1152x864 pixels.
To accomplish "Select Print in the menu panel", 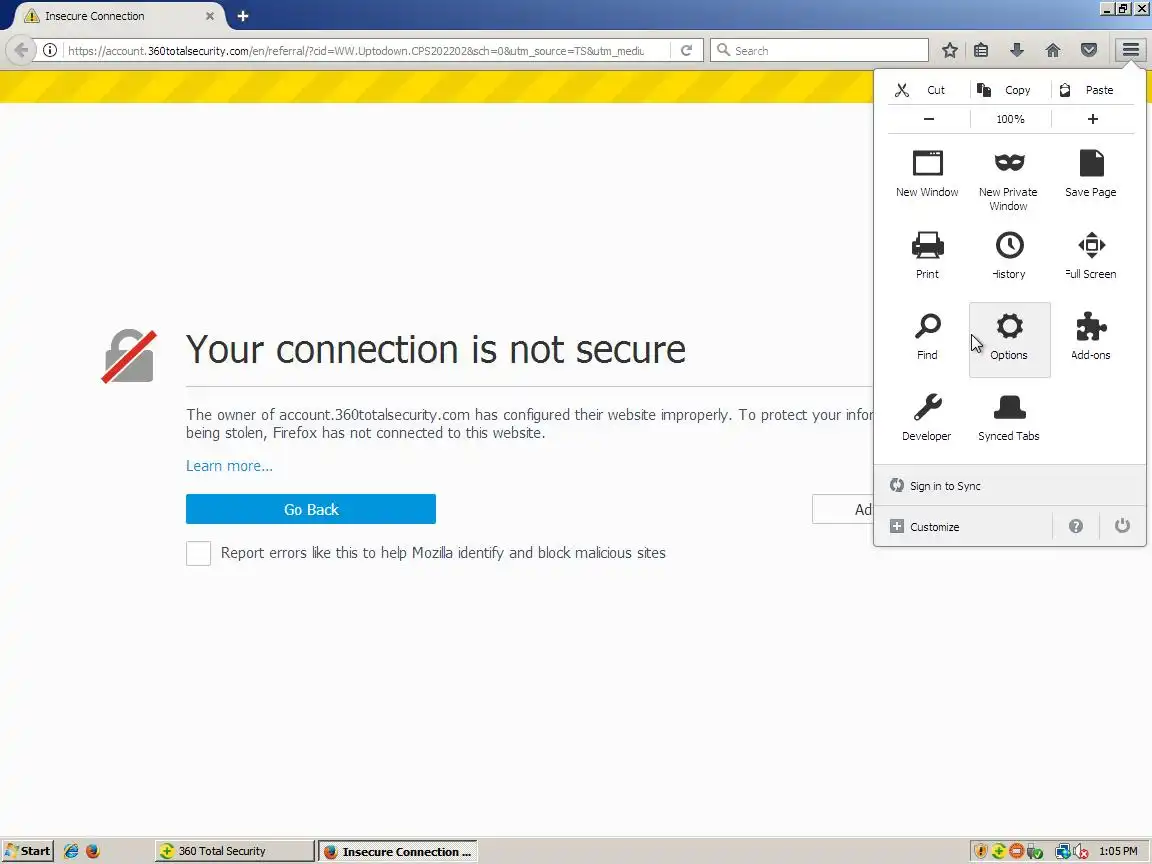I will (x=927, y=256).
